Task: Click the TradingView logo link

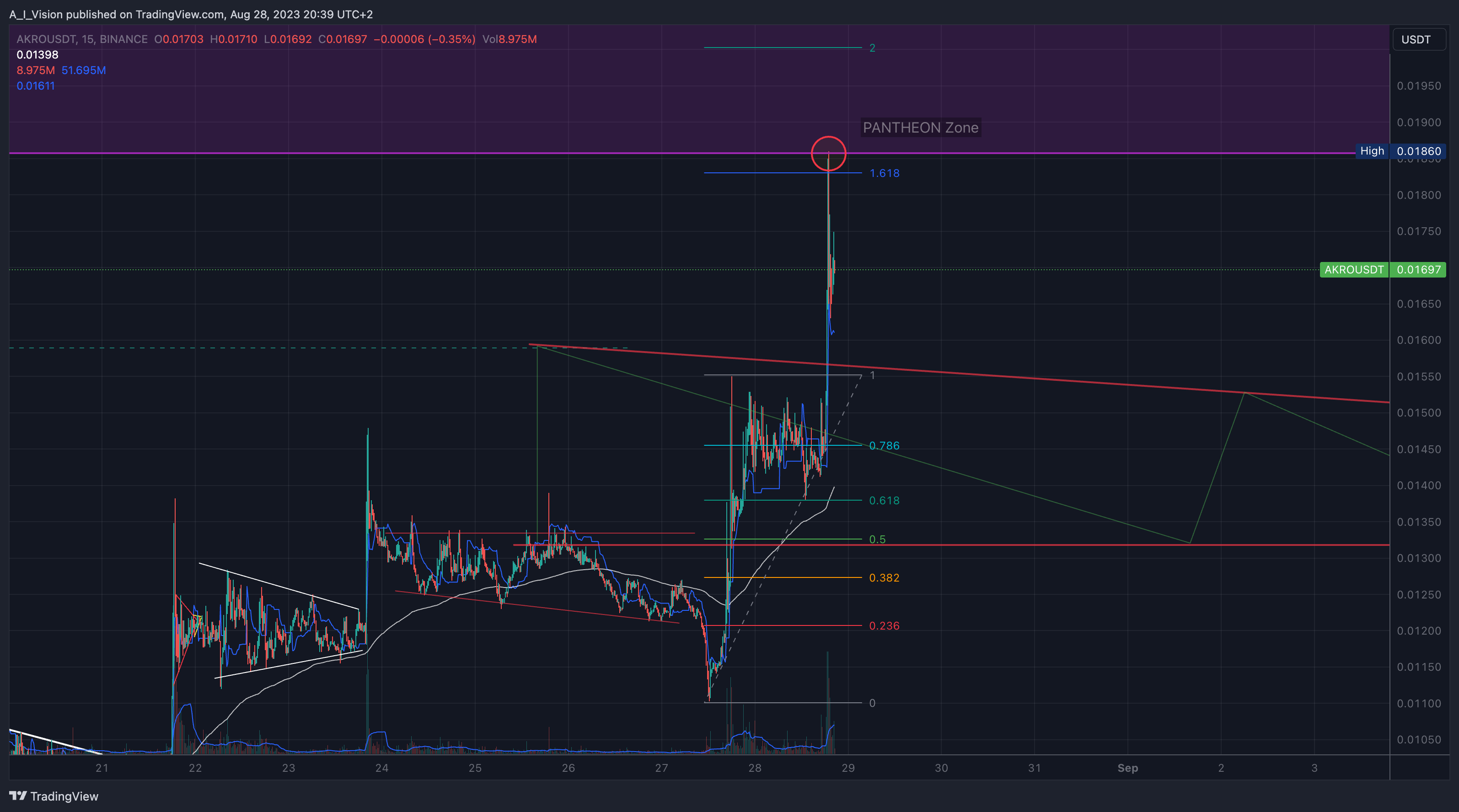Action: (x=54, y=796)
